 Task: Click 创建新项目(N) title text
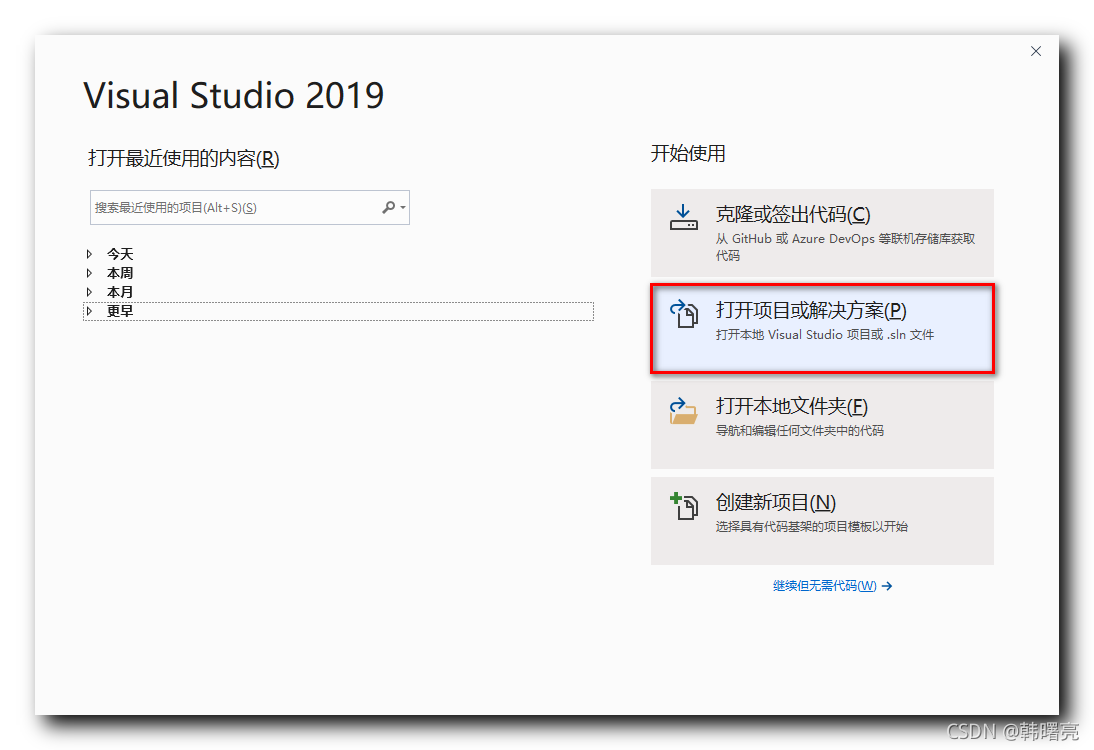tap(776, 502)
